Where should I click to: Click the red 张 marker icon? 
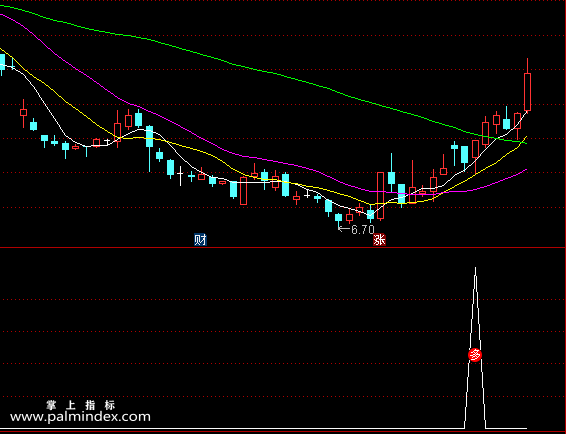[379, 239]
